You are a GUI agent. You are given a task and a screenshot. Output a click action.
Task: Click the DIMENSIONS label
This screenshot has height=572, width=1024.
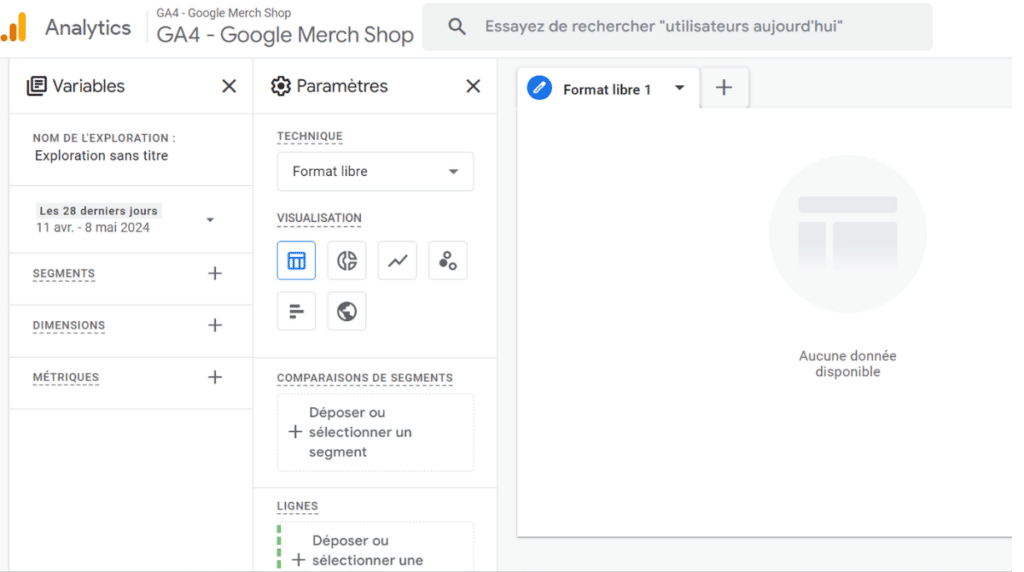[x=69, y=325]
